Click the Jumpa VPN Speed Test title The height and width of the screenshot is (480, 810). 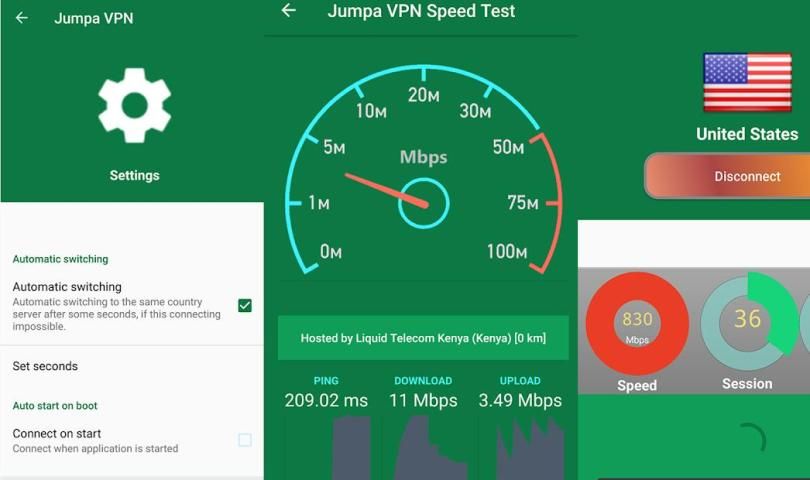(x=421, y=11)
